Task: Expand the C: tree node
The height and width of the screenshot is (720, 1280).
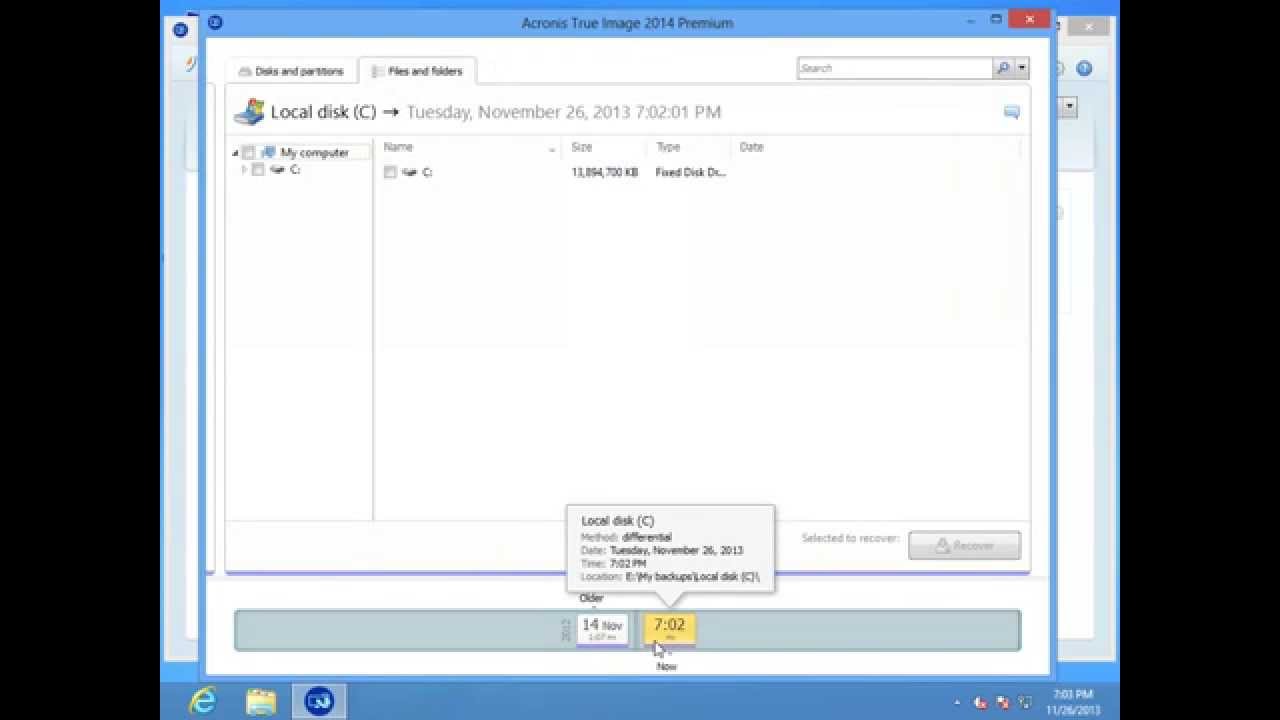Action: point(244,170)
